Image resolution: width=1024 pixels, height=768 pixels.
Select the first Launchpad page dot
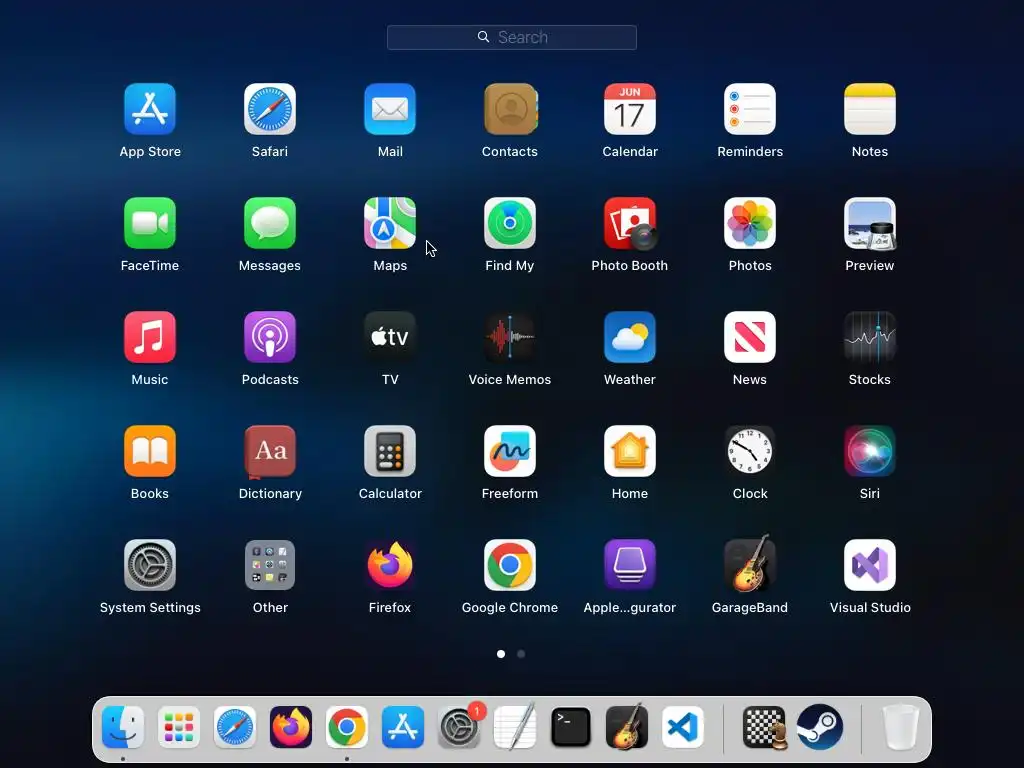[x=501, y=654]
